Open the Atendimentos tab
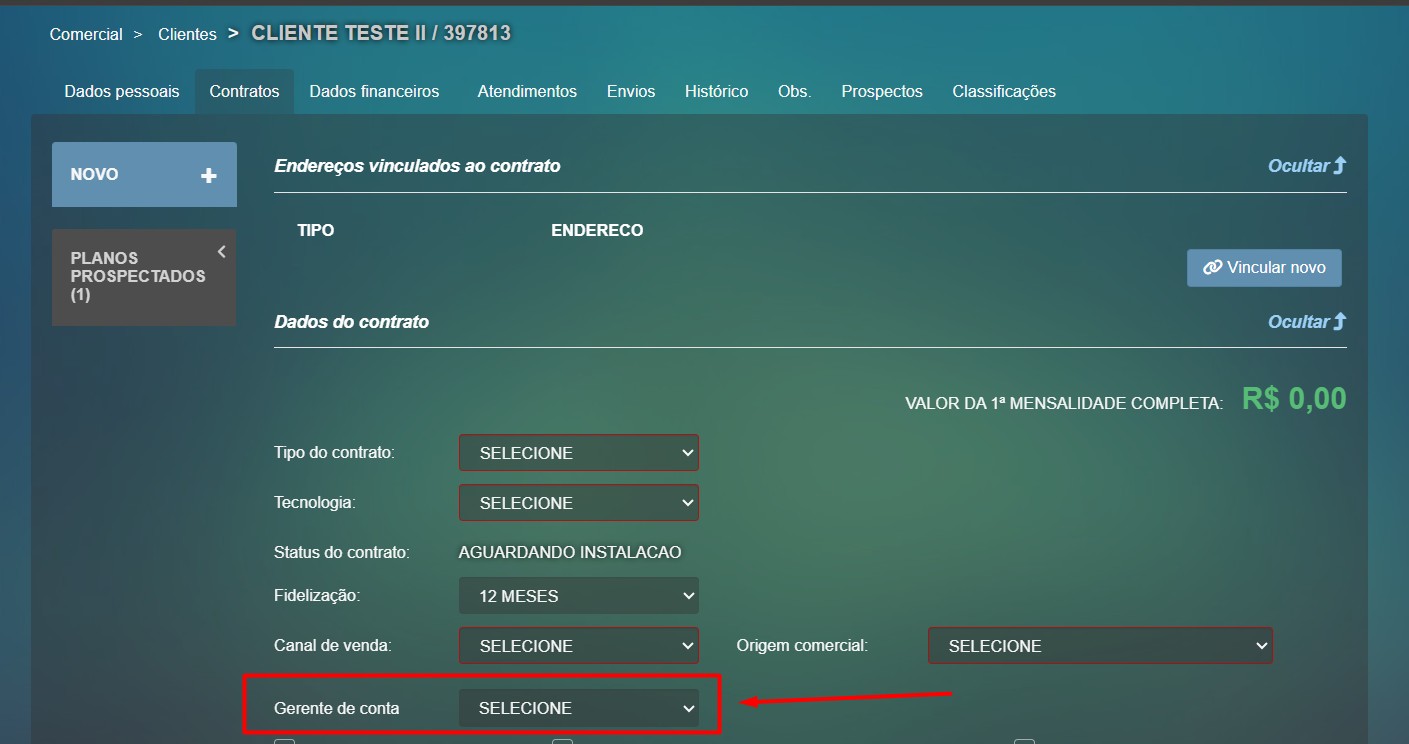 point(527,91)
